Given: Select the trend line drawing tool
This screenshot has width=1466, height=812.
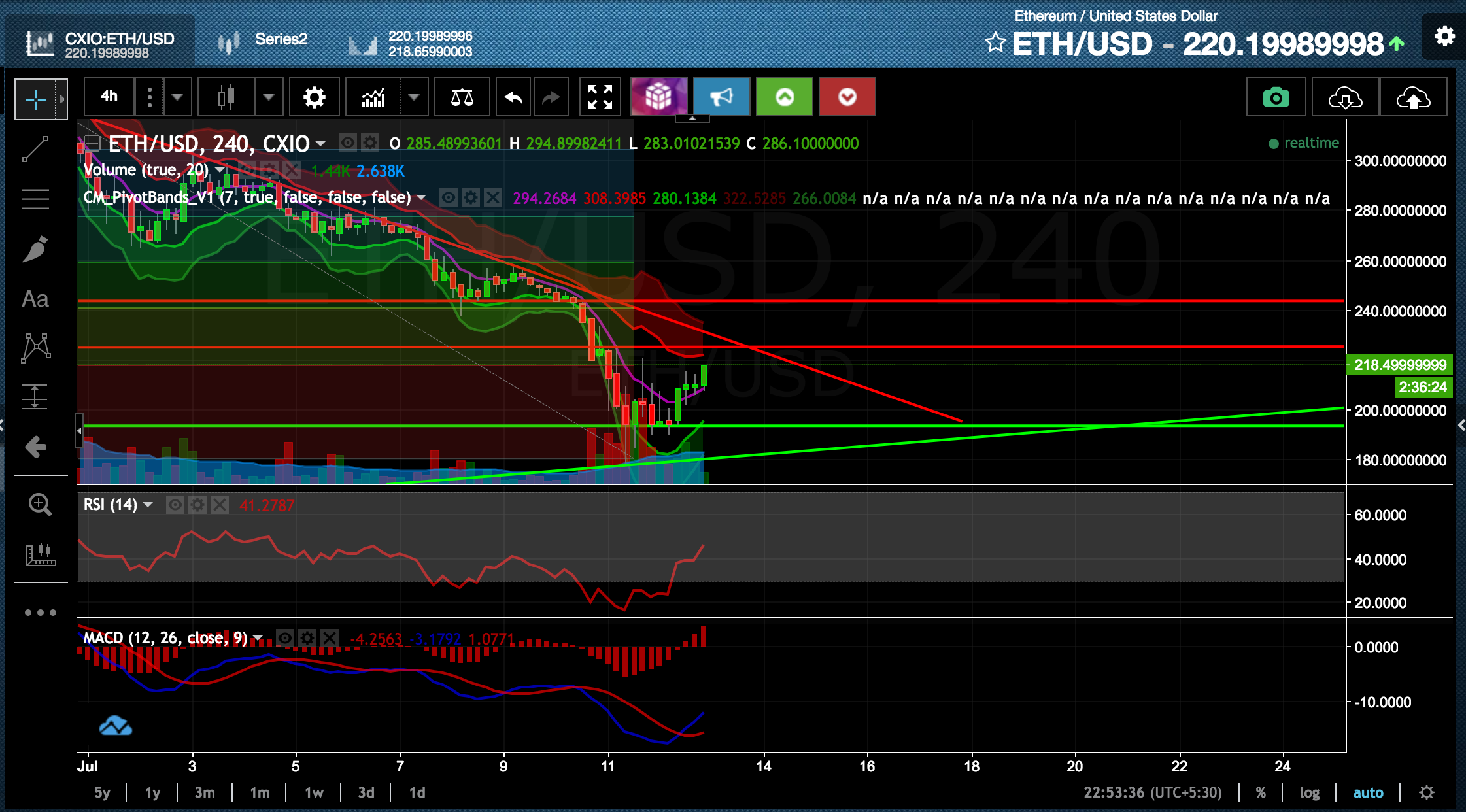Looking at the screenshot, I should pyautogui.click(x=35, y=149).
